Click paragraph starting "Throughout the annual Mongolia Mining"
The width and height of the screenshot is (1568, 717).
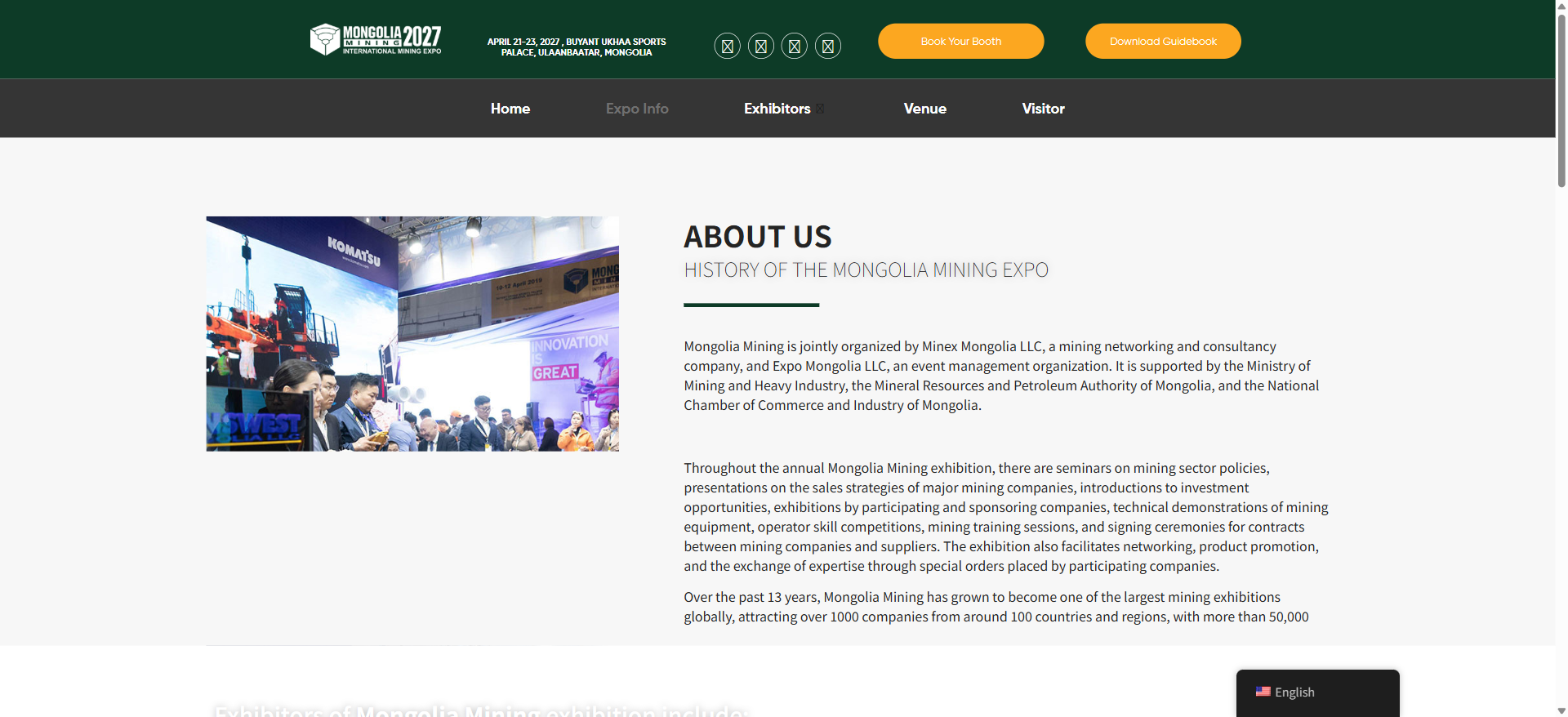click(x=1006, y=517)
